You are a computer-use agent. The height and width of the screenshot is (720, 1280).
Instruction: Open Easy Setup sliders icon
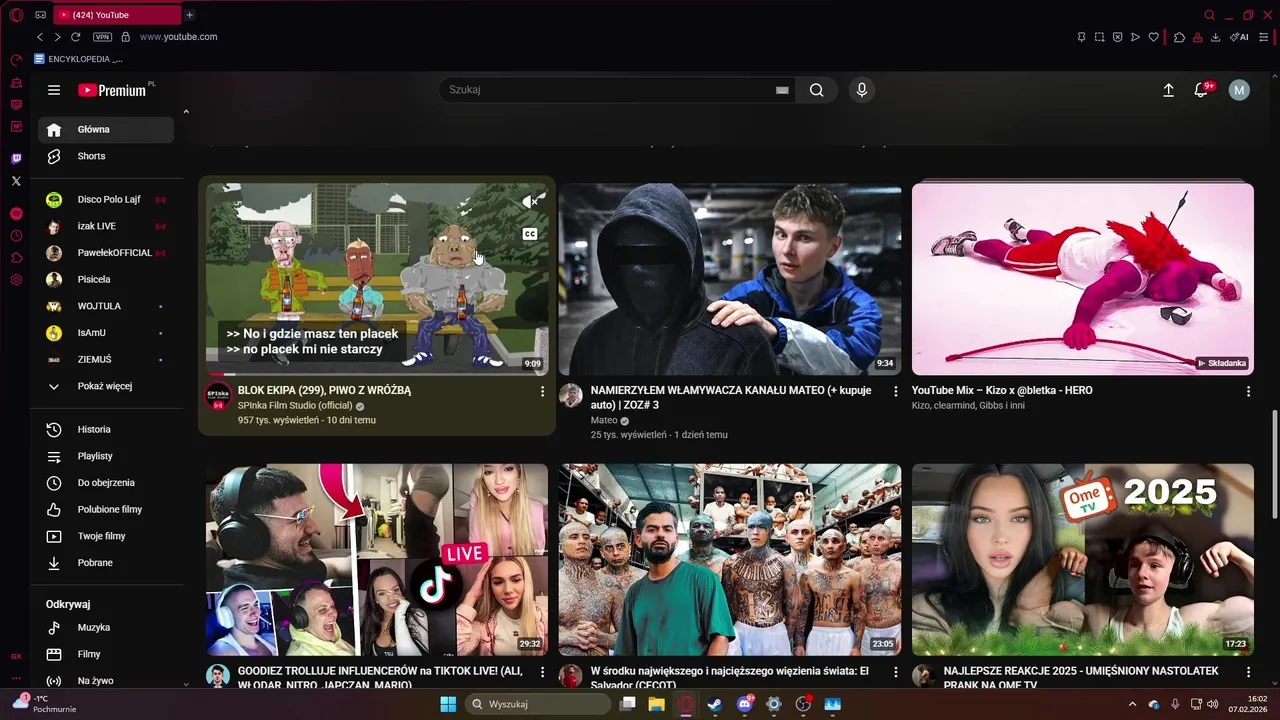pyautogui.click(x=1263, y=37)
